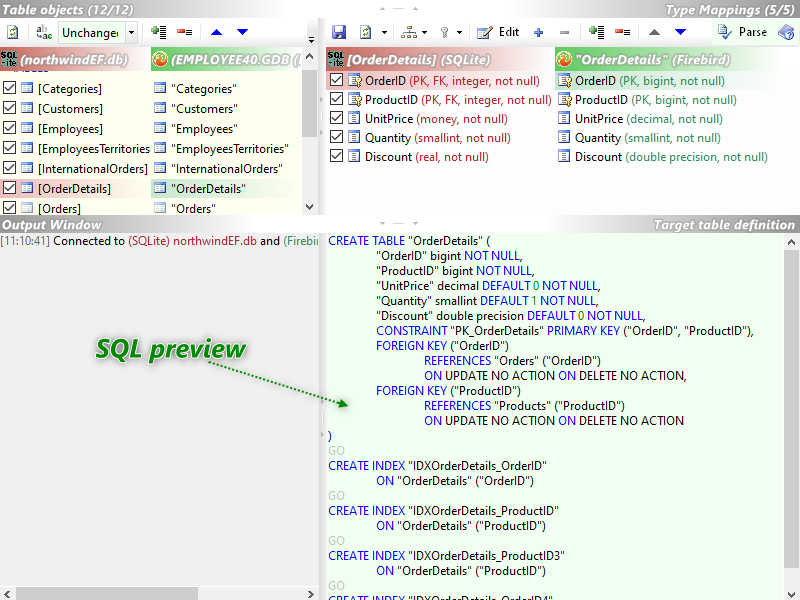The height and width of the screenshot is (600, 800).
Task: Uncheck all tables in Table objects toolbar
Action: pos(184,32)
